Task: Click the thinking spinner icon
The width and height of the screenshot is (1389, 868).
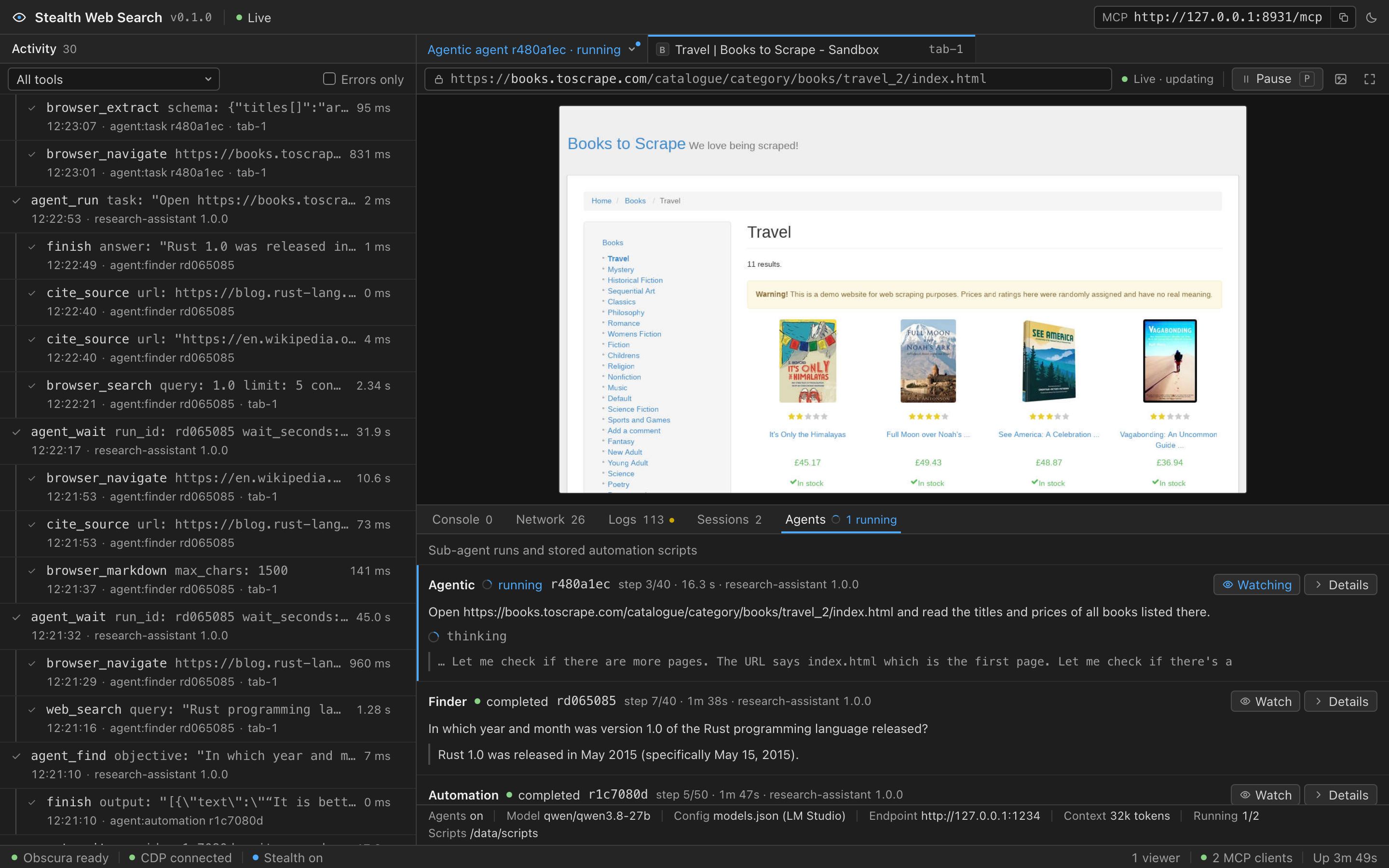Action: 434,636
